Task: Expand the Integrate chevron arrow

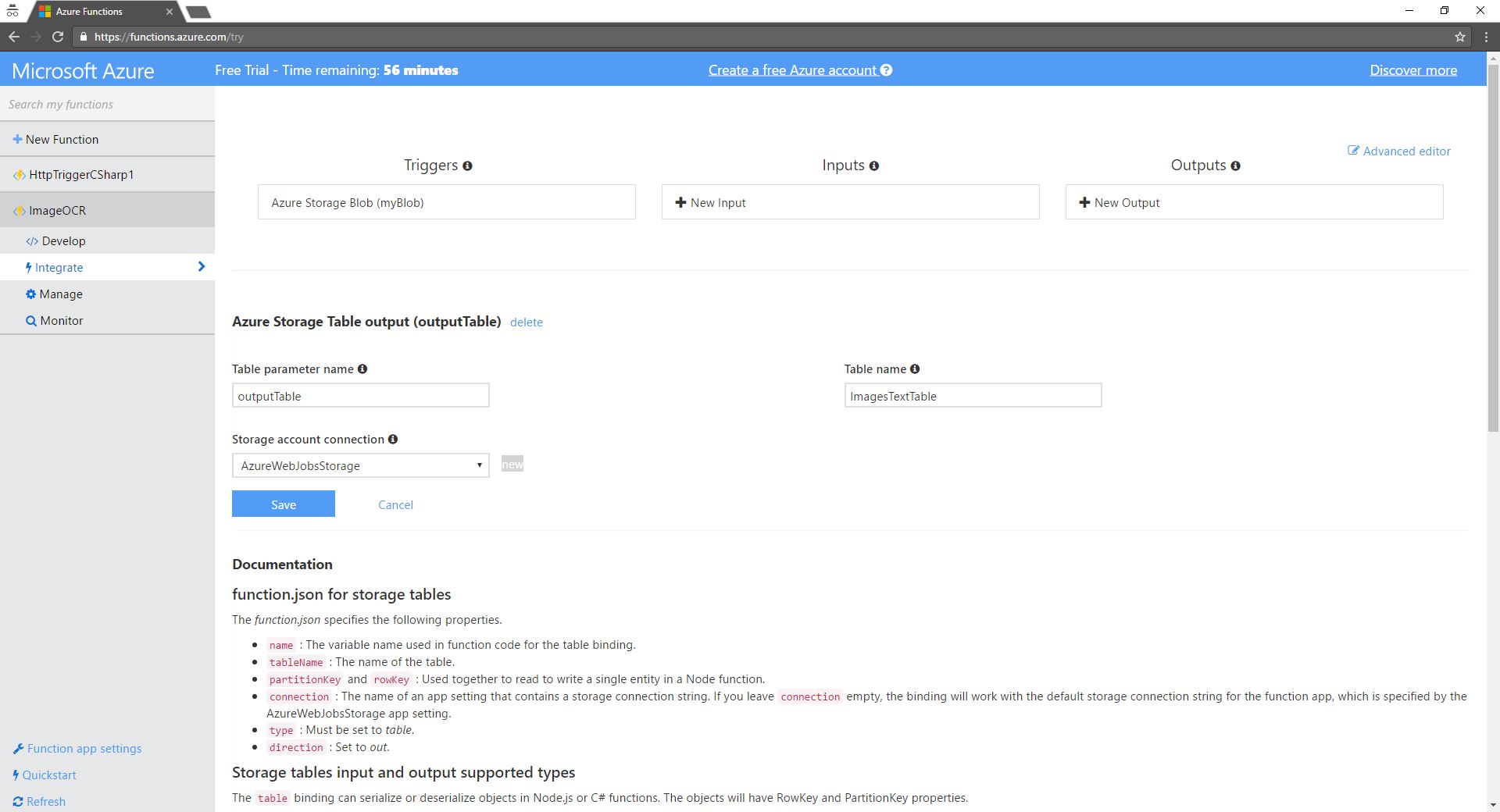Action: (x=202, y=267)
